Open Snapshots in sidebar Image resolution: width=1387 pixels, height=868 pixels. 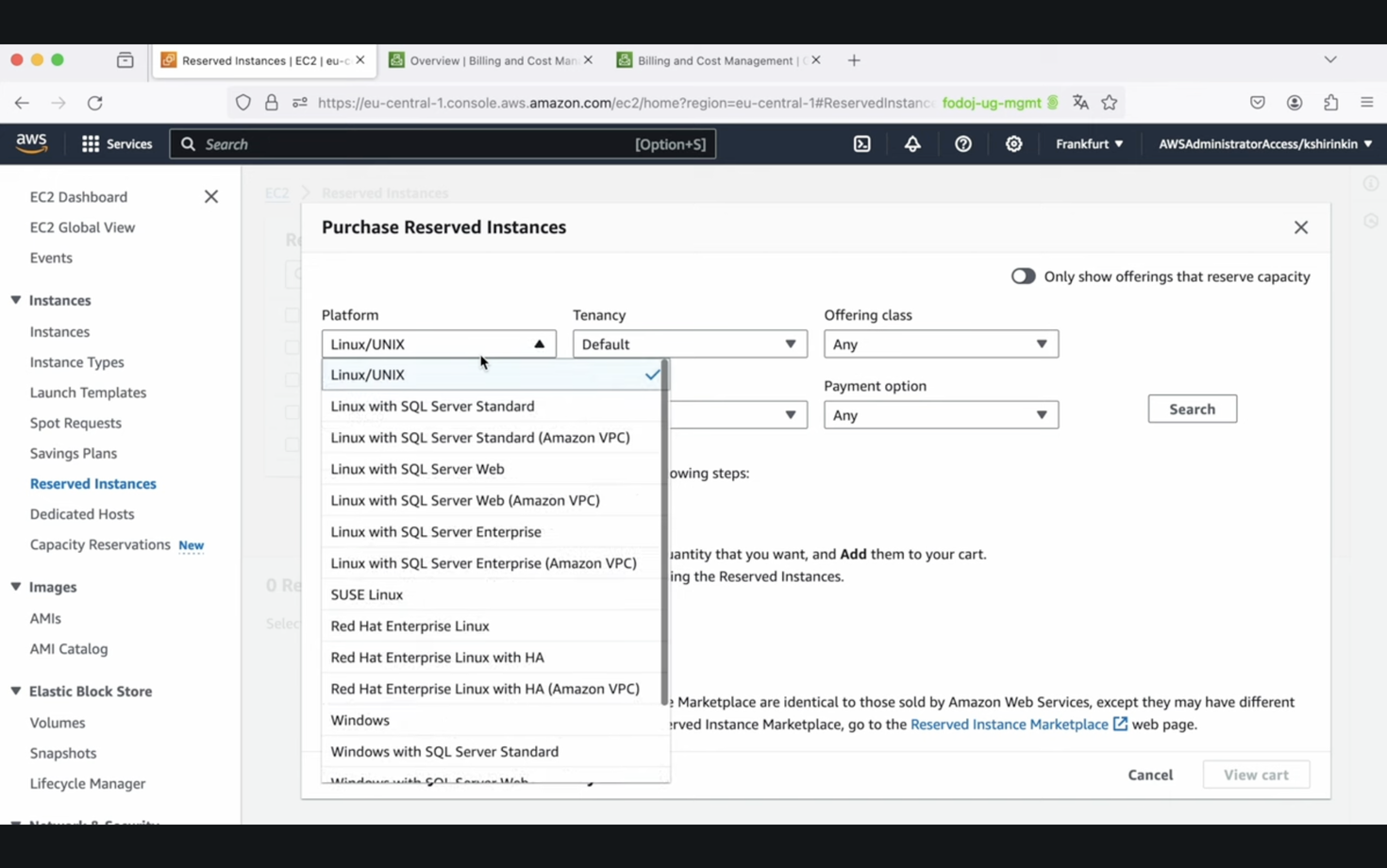63,753
